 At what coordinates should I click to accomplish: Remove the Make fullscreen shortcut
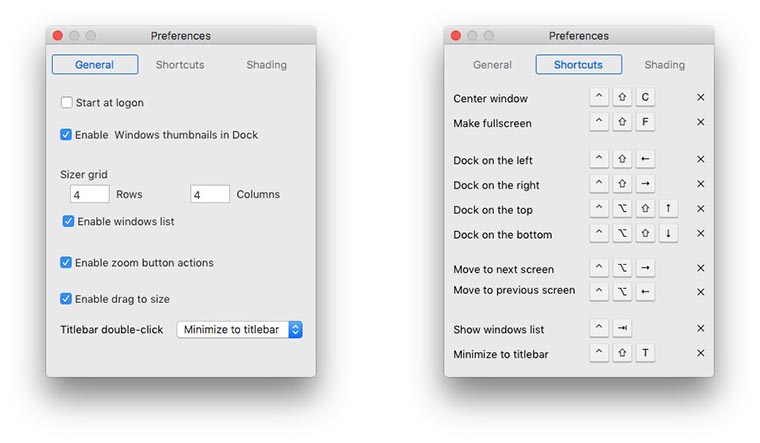coord(700,123)
